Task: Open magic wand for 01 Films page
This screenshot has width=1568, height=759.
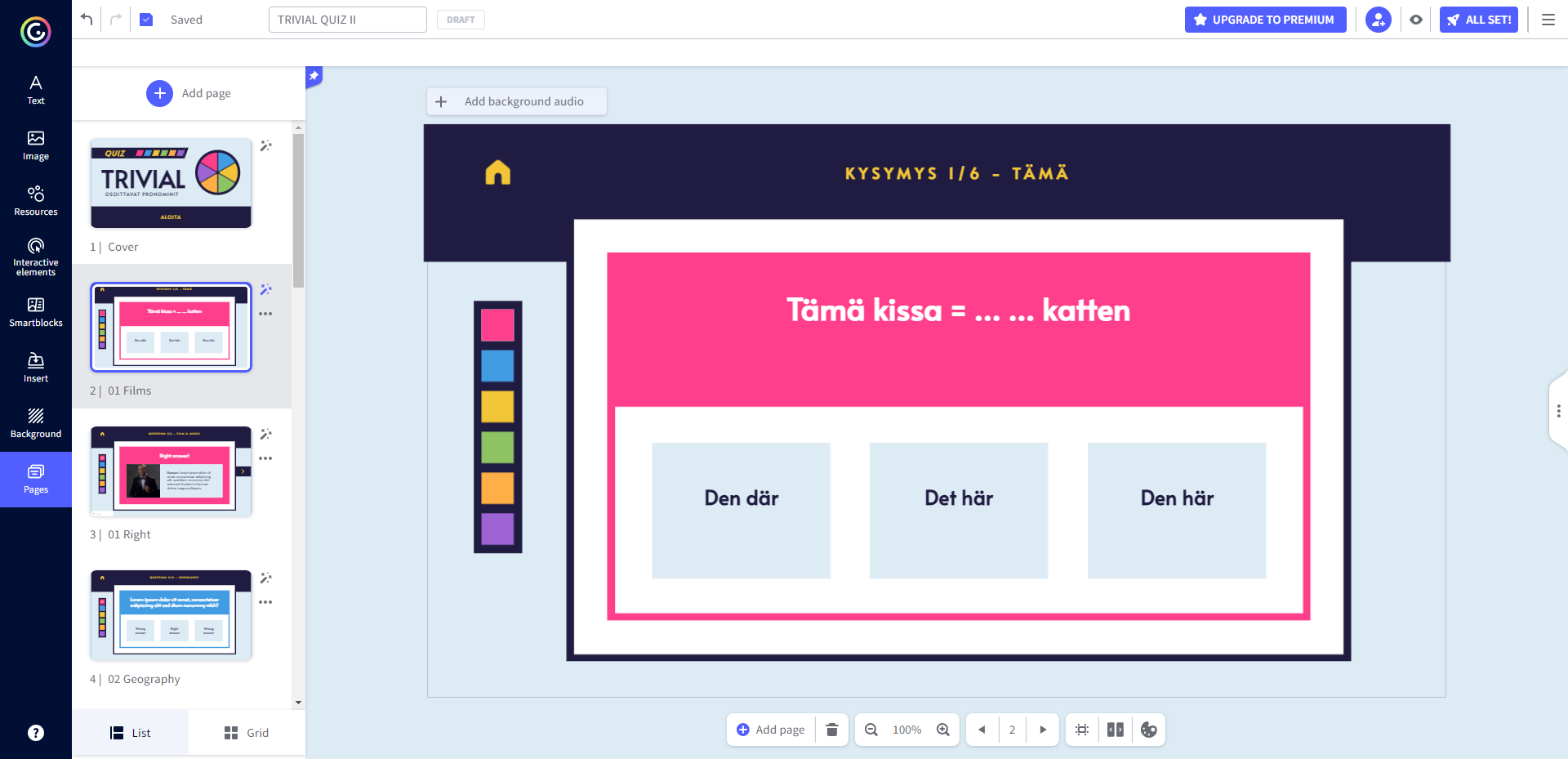Action: point(266,289)
